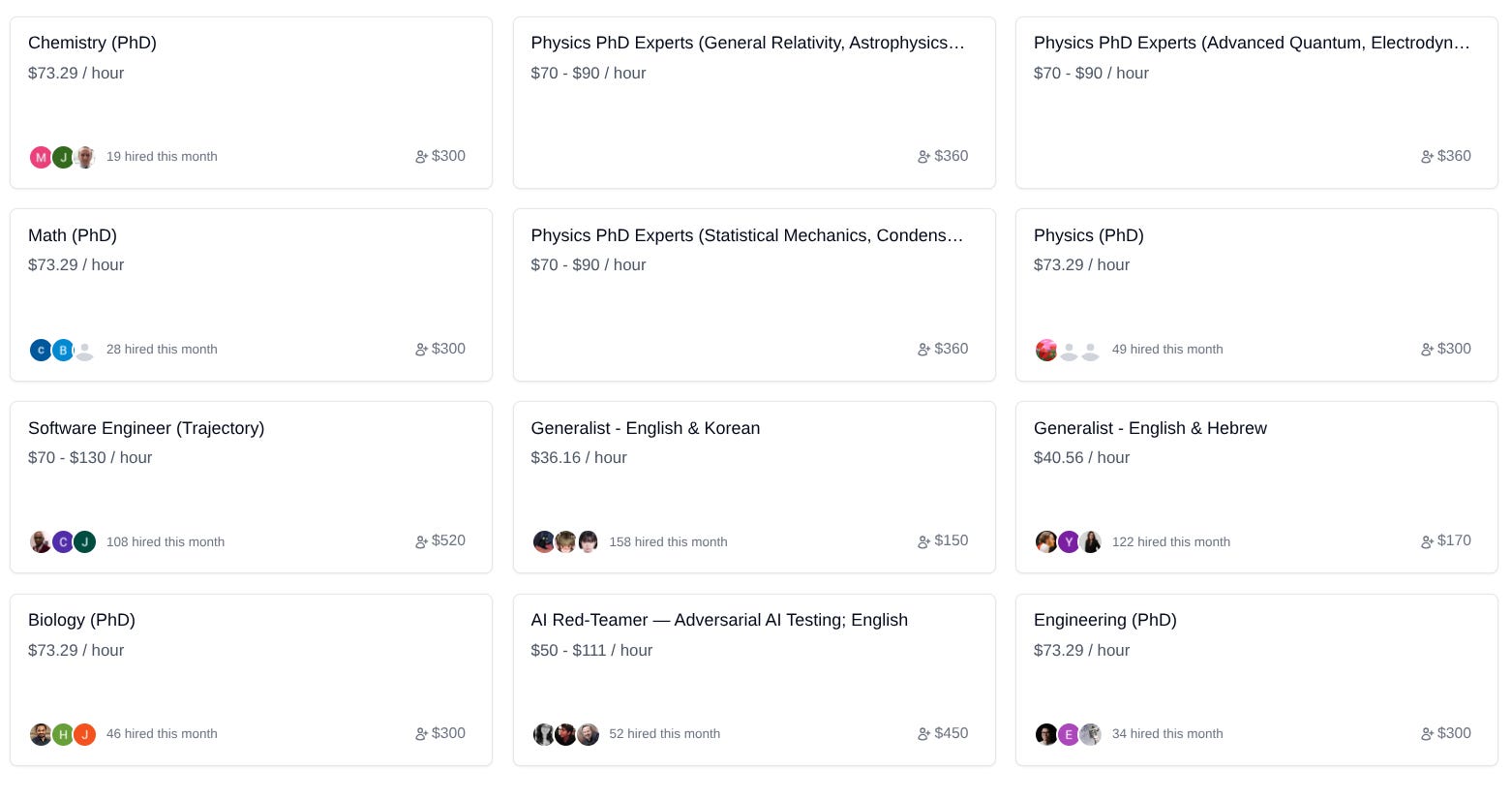Click the blue B avatar on Math card
Viewport: 1512px width, 800px height.
tap(63, 350)
